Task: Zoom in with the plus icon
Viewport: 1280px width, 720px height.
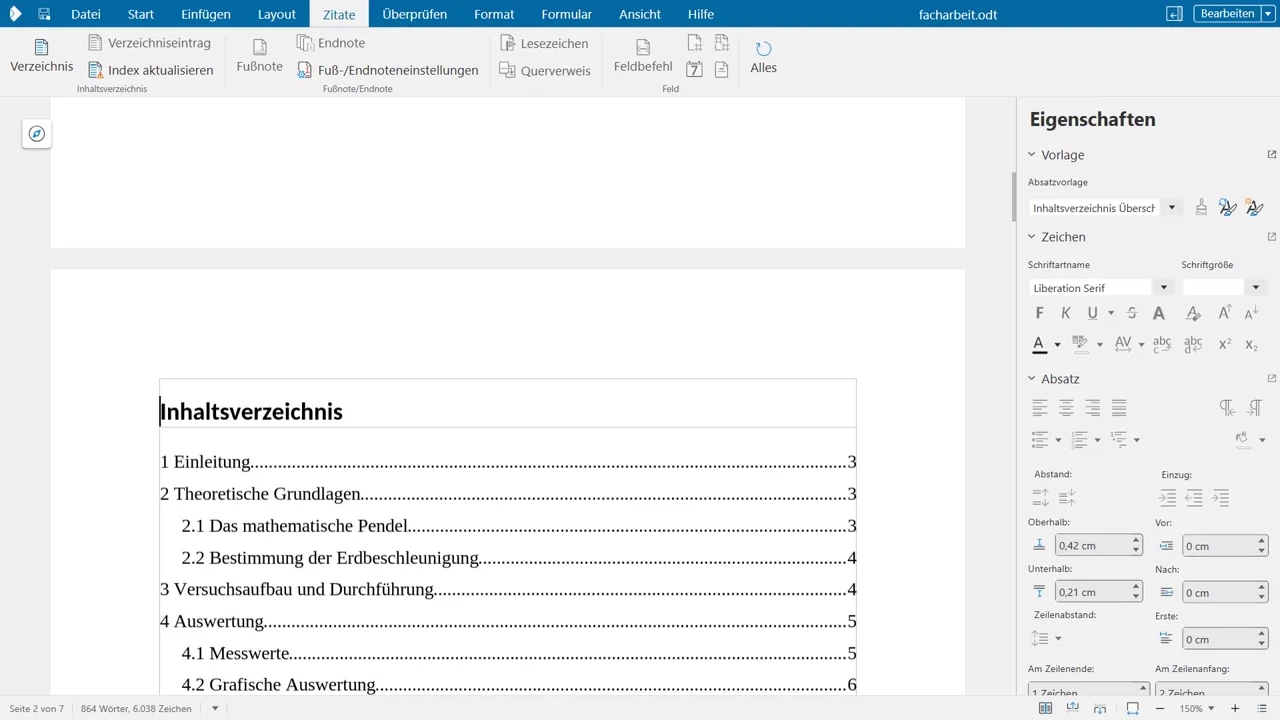Action: [x=1235, y=708]
